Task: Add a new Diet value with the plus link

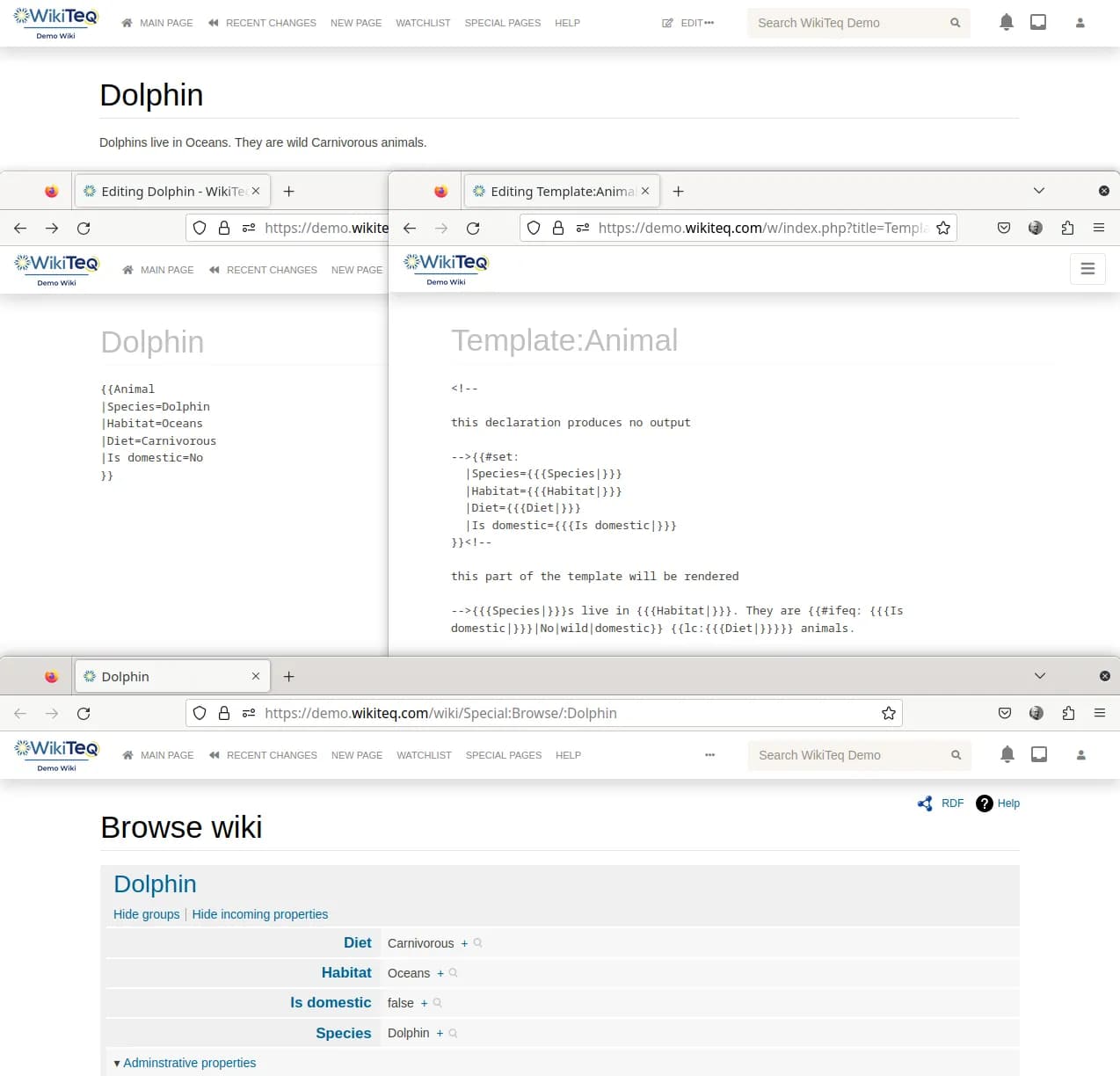Action: (464, 943)
